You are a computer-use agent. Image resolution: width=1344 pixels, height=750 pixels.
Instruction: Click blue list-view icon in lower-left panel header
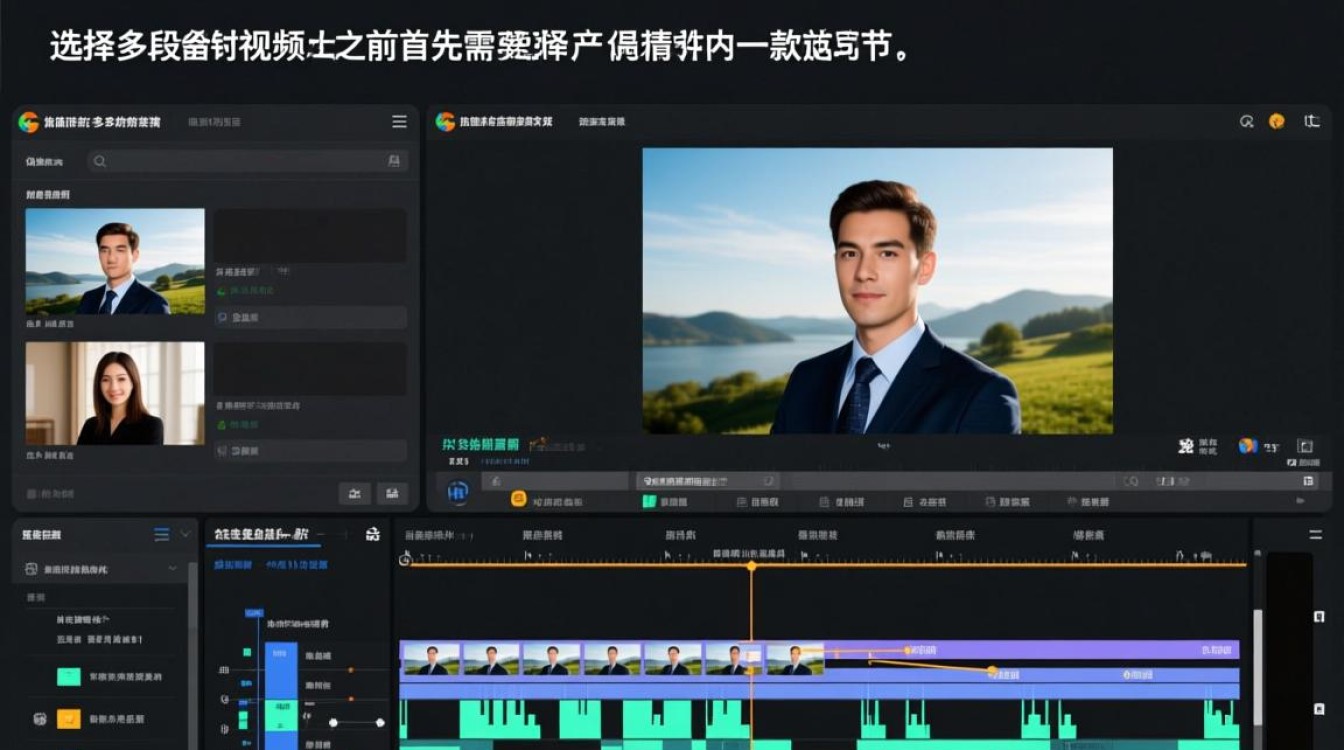(162, 535)
